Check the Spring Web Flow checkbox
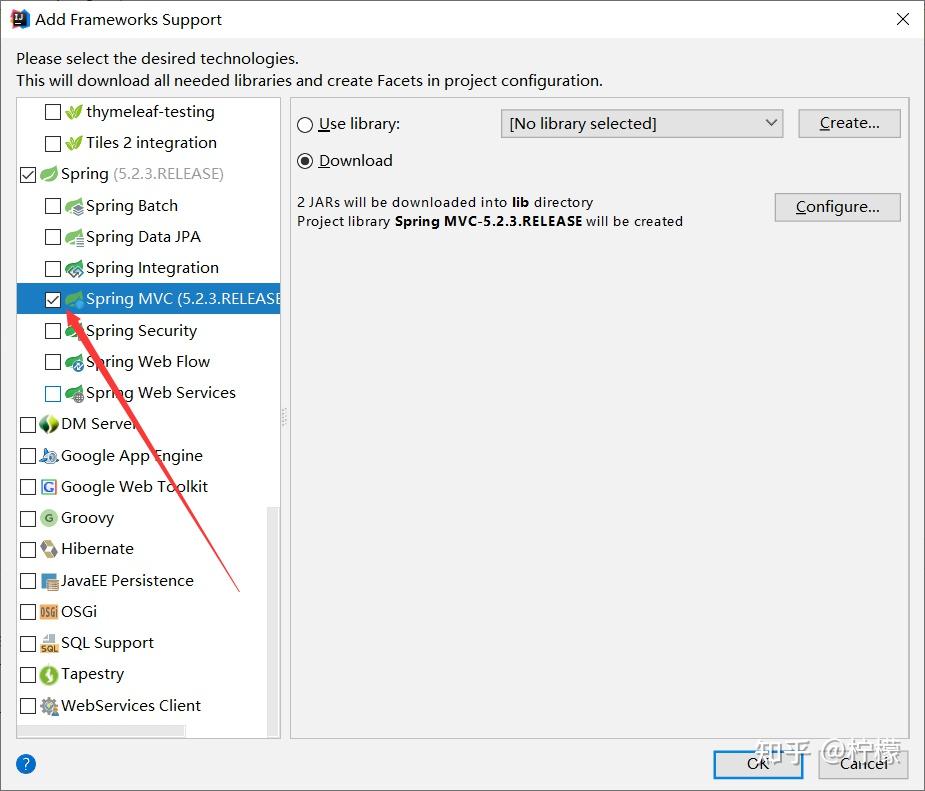 point(53,362)
